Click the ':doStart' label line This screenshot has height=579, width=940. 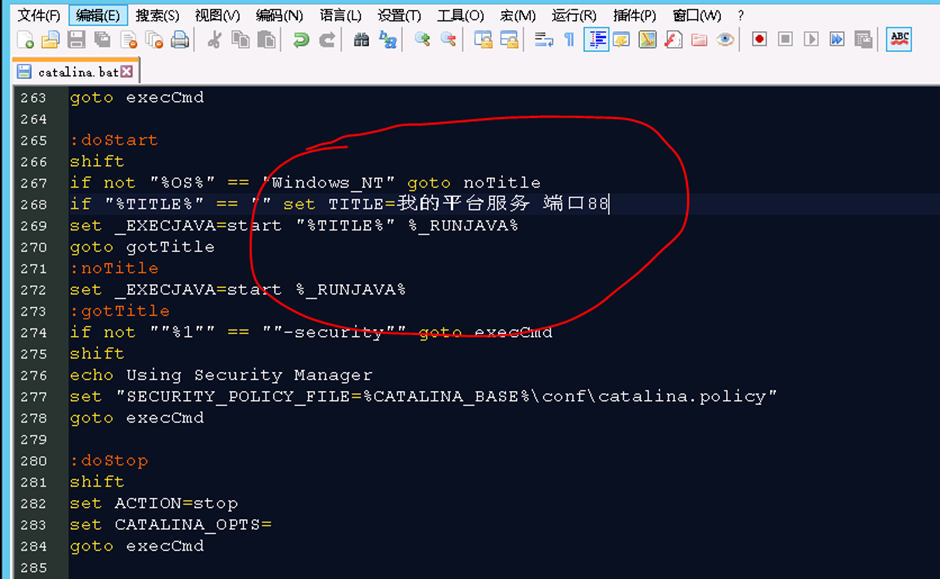113,140
